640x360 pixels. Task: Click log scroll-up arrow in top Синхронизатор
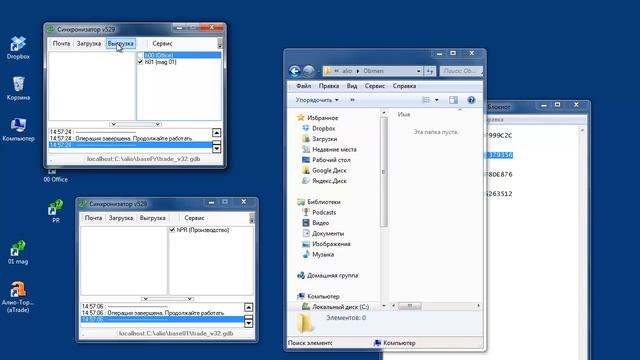coord(217,133)
